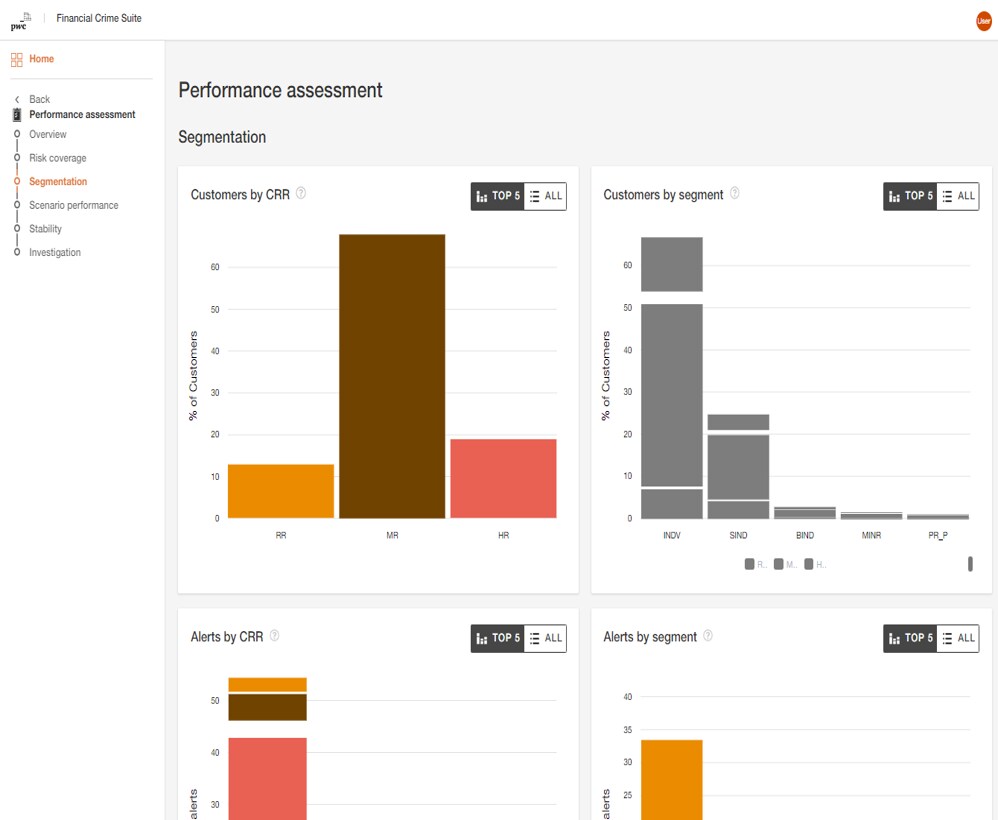998x820 pixels.
Task: Click the PwC logo icon
Action: pyautogui.click(x=21, y=20)
